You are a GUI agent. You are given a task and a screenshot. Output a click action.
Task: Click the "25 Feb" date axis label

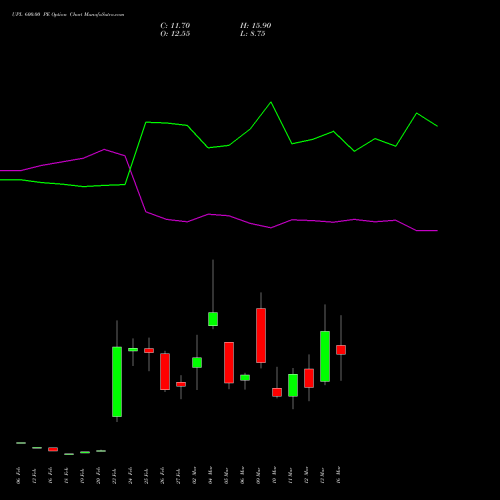pyautogui.click(x=146, y=475)
